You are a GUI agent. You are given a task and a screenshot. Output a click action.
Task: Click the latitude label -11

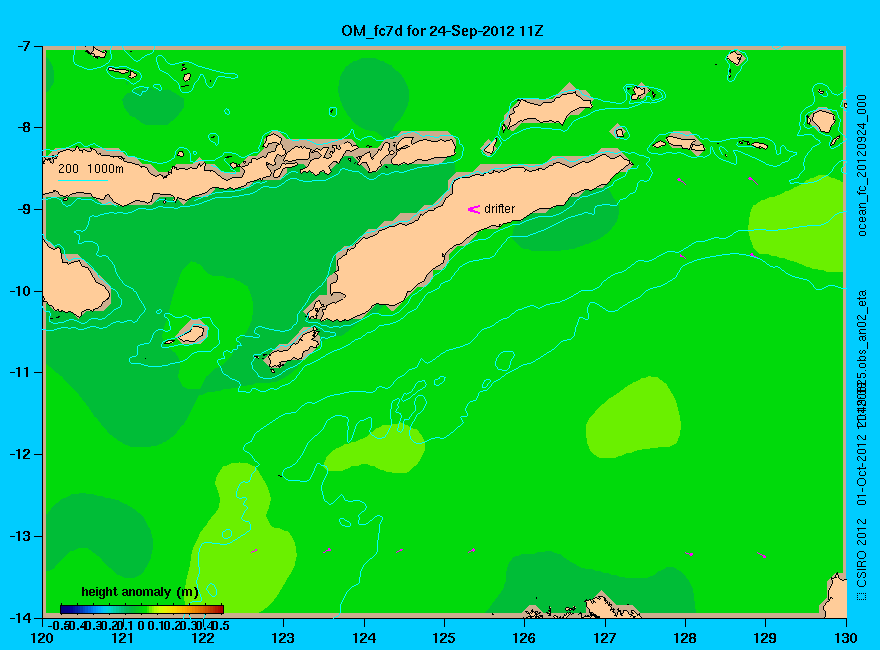(x=18, y=372)
